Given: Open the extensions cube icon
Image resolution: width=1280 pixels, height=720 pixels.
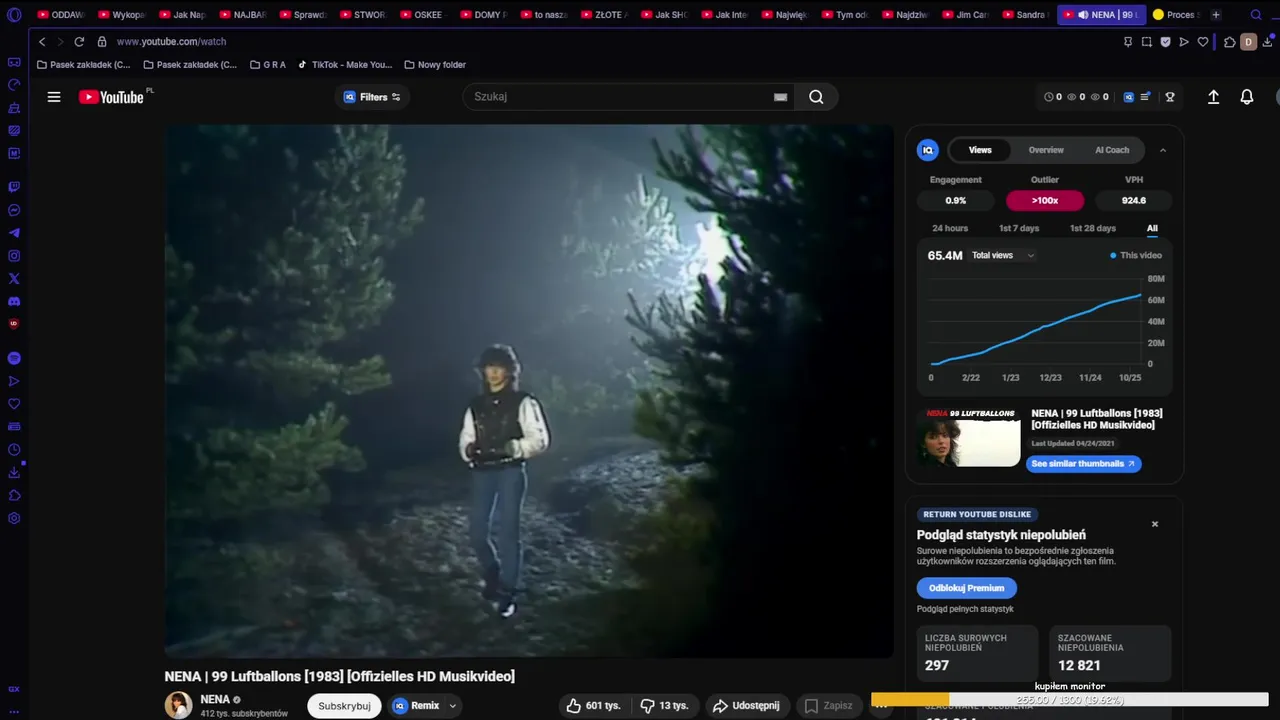Looking at the screenshot, I should [1230, 42].
